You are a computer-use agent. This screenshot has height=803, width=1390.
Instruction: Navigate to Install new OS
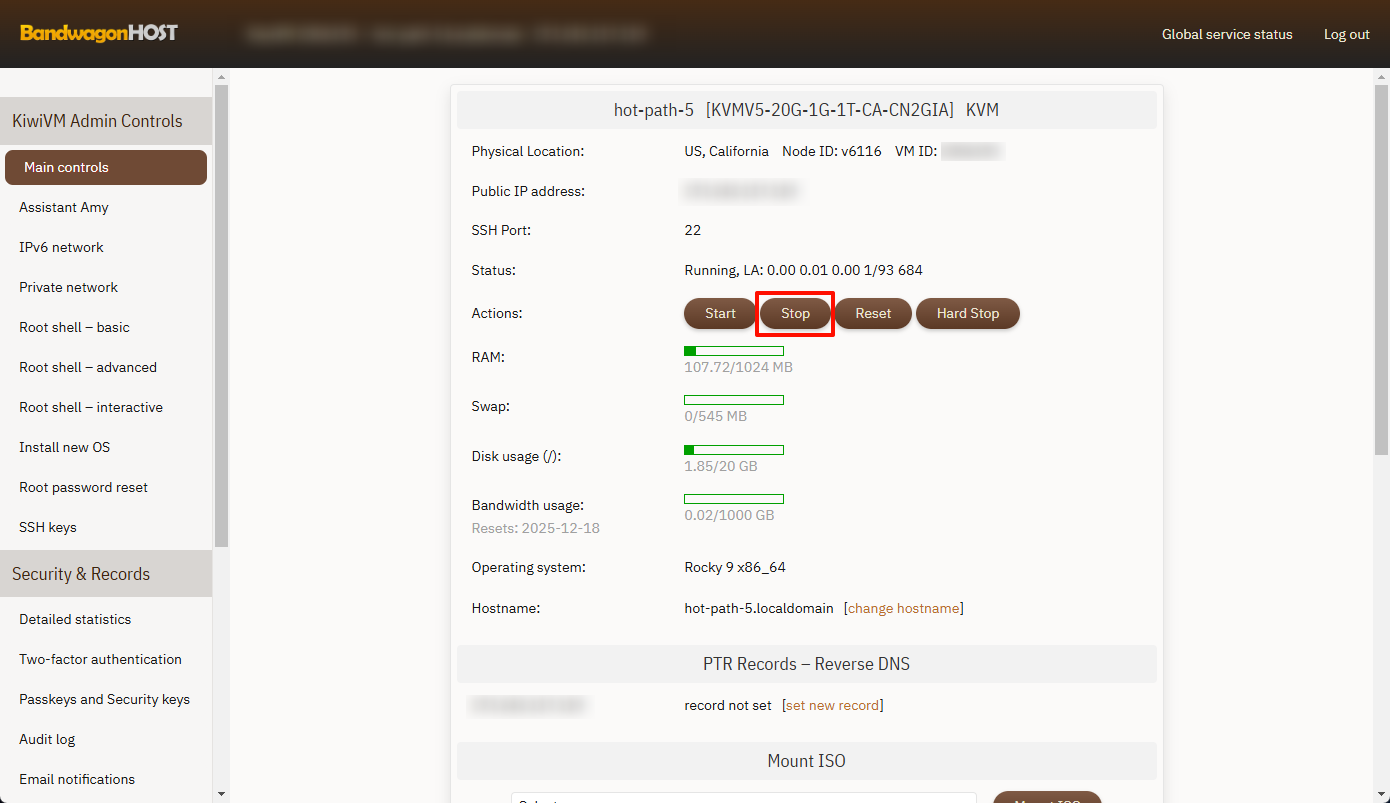click(x=64, y=447)
